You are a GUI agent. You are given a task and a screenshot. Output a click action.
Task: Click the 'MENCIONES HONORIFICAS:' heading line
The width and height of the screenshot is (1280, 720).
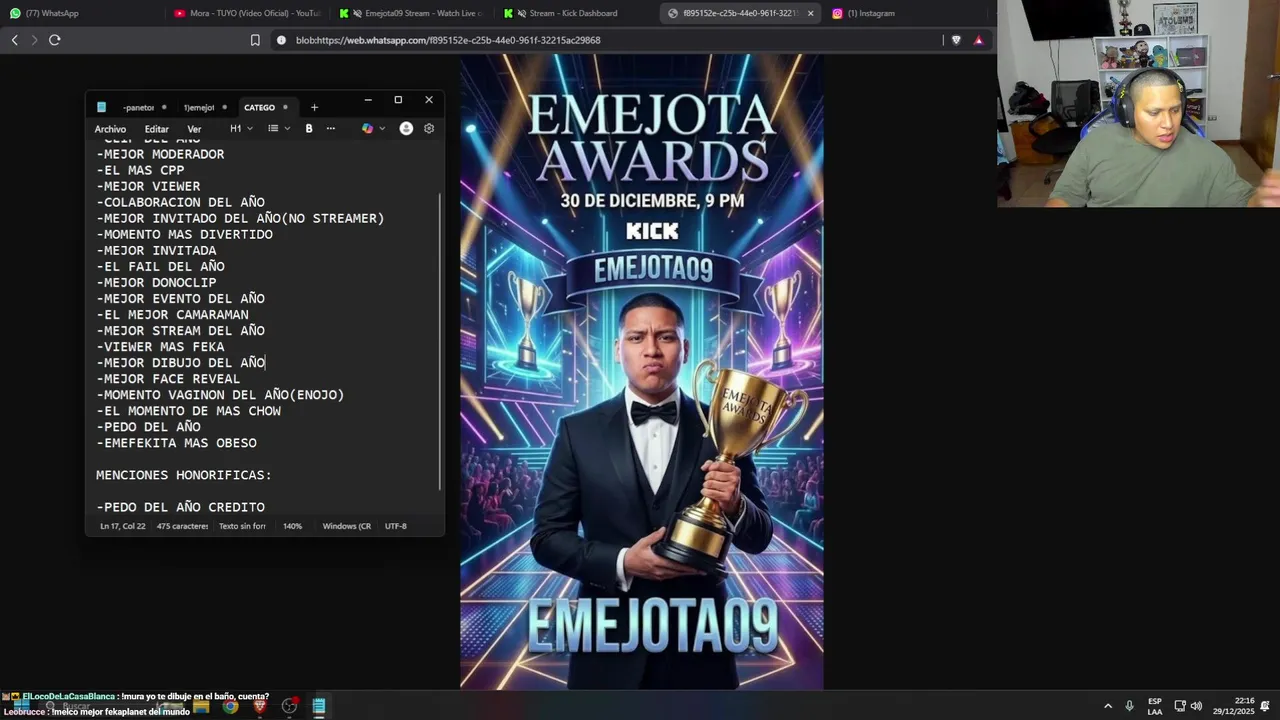(x=184, y=475)
